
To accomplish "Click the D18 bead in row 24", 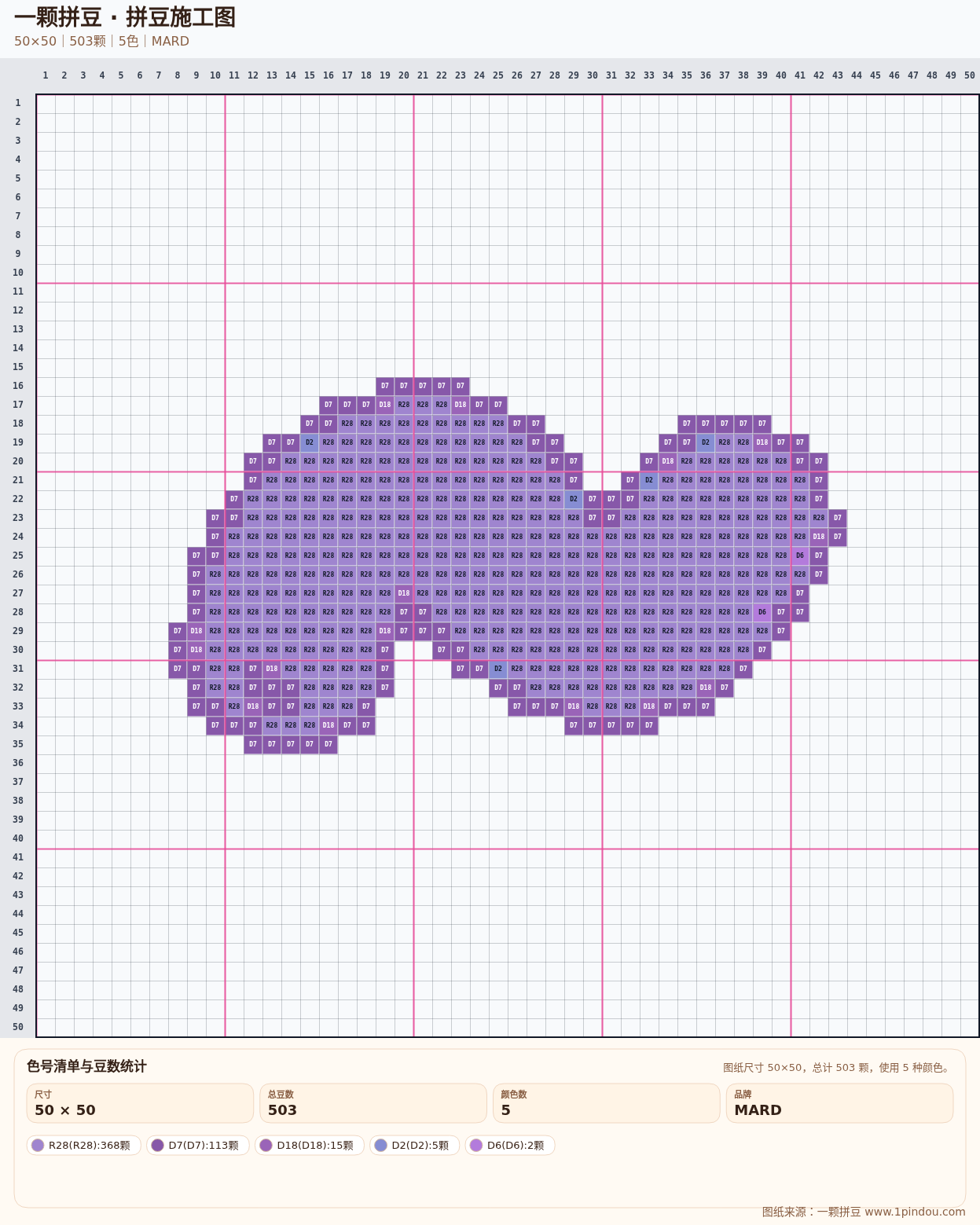I will point(819,537).
